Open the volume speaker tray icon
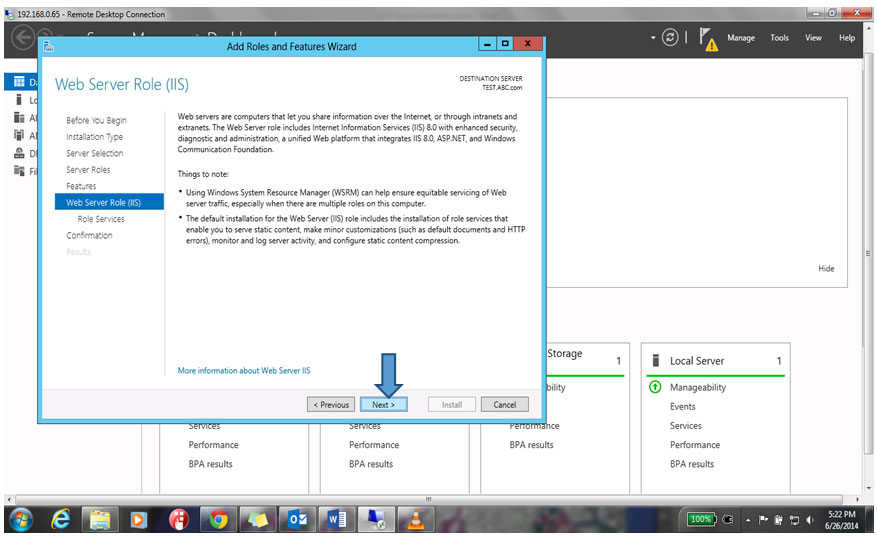The image size is (877, 539). [x=810, y=520]
